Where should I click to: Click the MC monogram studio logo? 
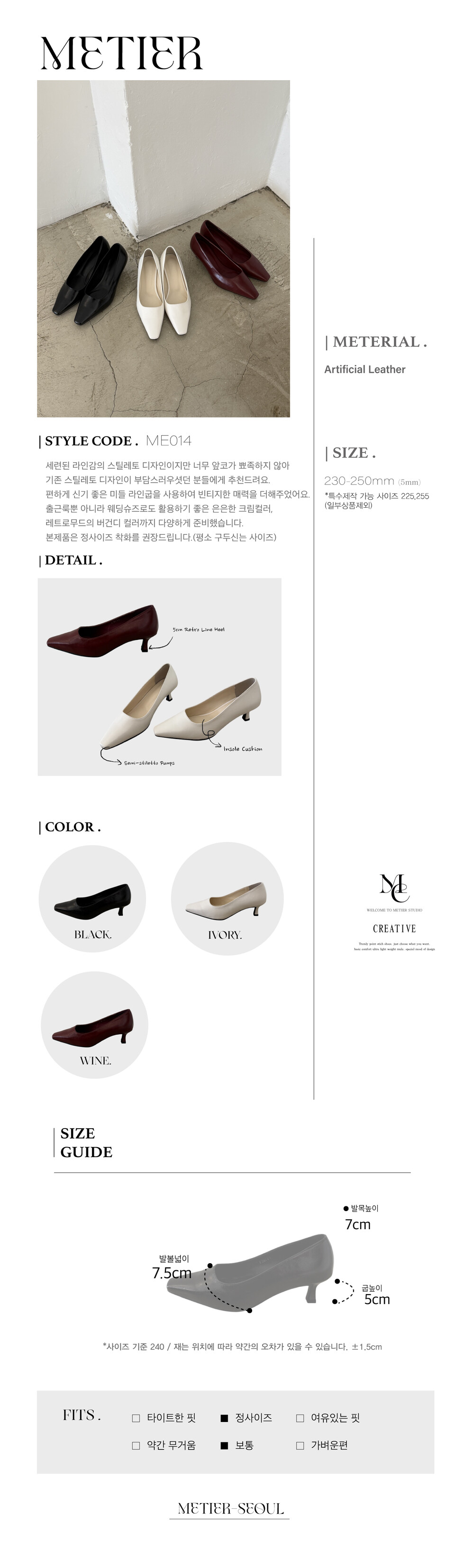394,888
